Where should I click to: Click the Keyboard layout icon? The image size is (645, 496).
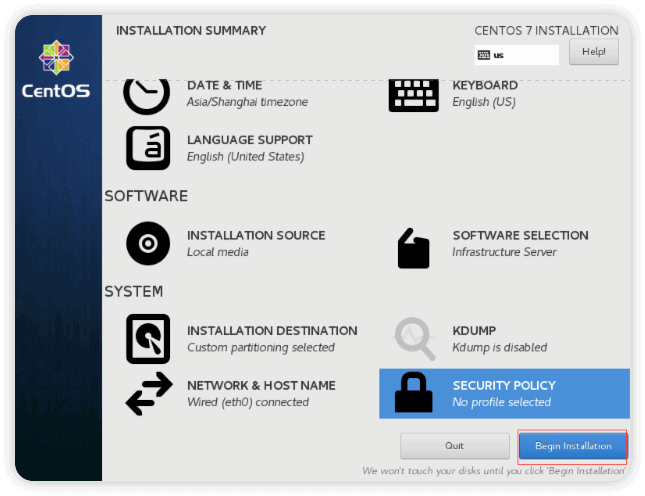click(x=413, y=95)
